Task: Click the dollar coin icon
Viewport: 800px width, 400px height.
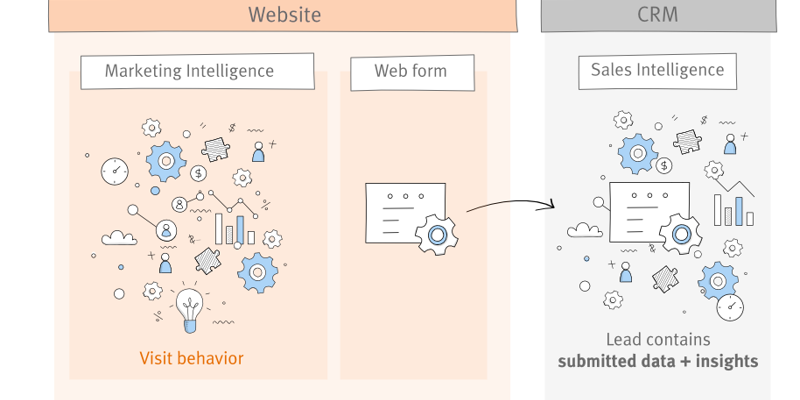Action: pyautogui.click(x=199, y=174)
